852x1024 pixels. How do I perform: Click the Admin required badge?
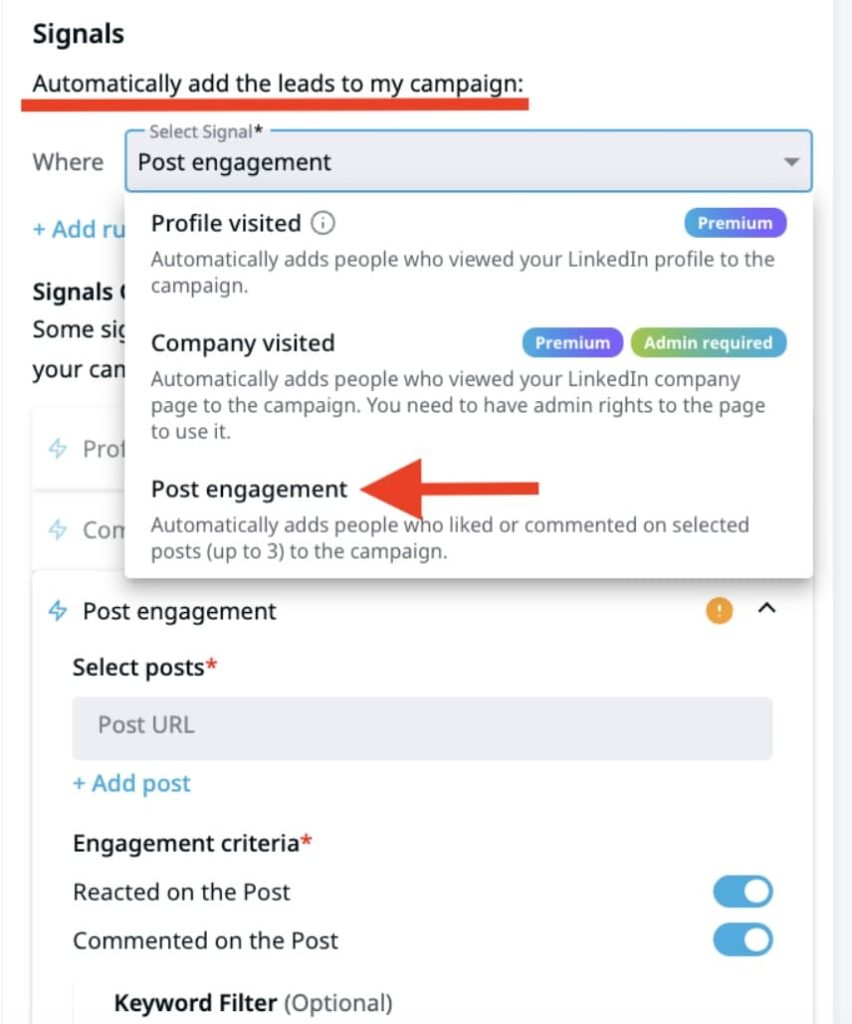[708, 343]
